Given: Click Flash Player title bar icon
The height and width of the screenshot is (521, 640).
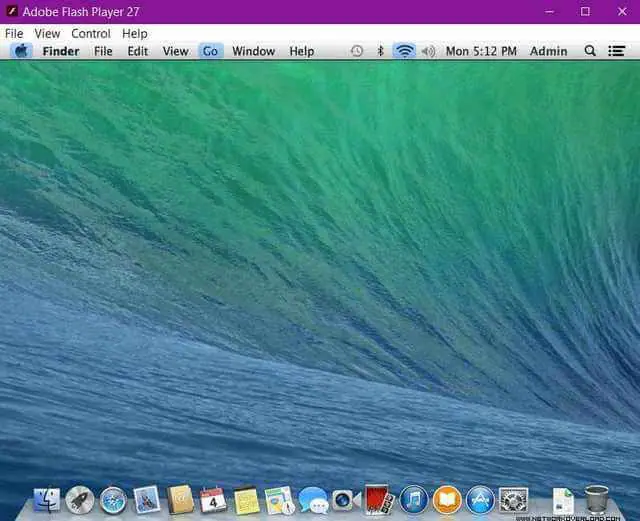Looking at the screenshot, I should tap(12, 11).
